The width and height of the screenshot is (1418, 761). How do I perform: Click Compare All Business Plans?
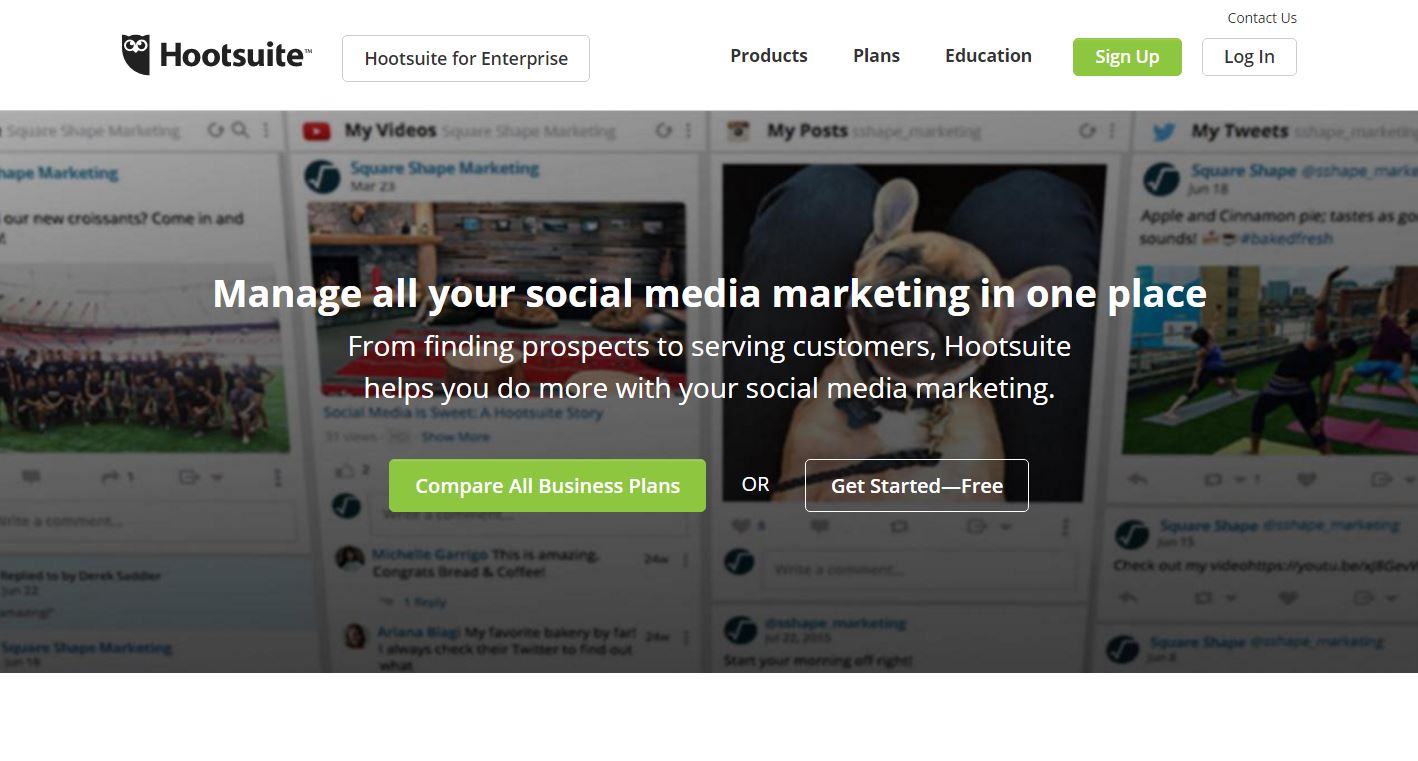[547, 485]
